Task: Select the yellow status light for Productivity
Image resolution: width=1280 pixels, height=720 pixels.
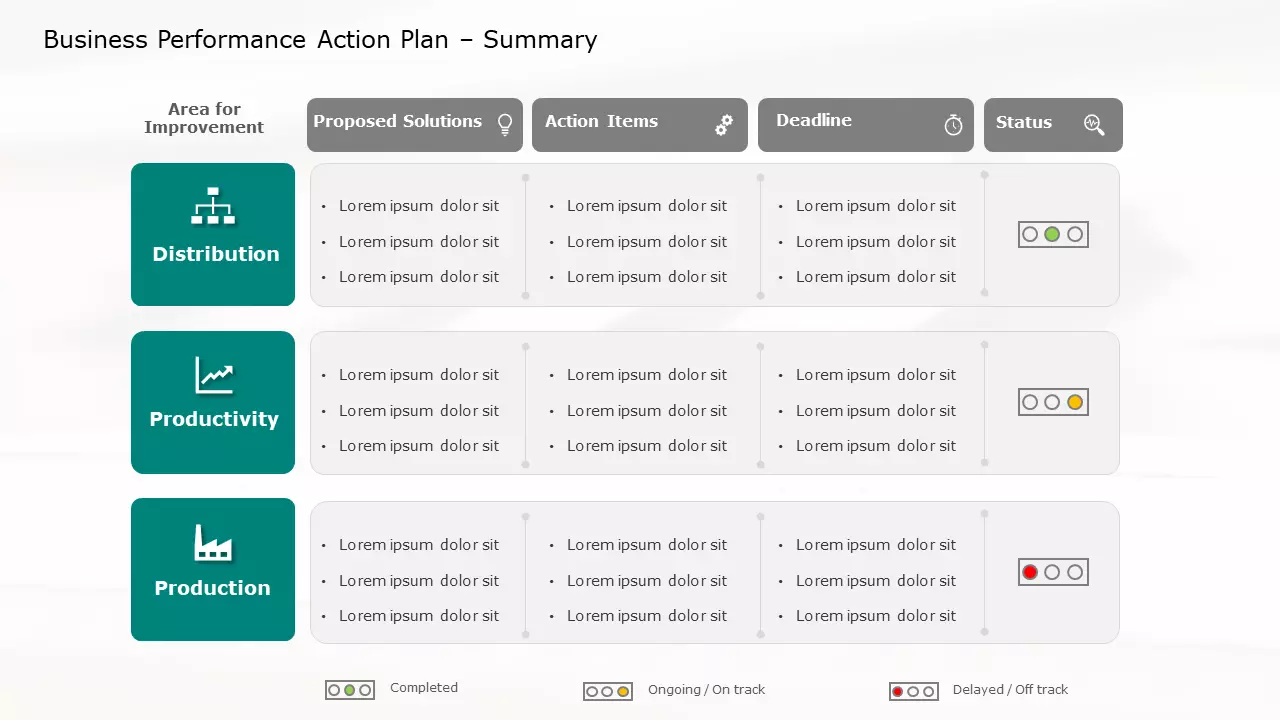Action: click(1075, 402)
